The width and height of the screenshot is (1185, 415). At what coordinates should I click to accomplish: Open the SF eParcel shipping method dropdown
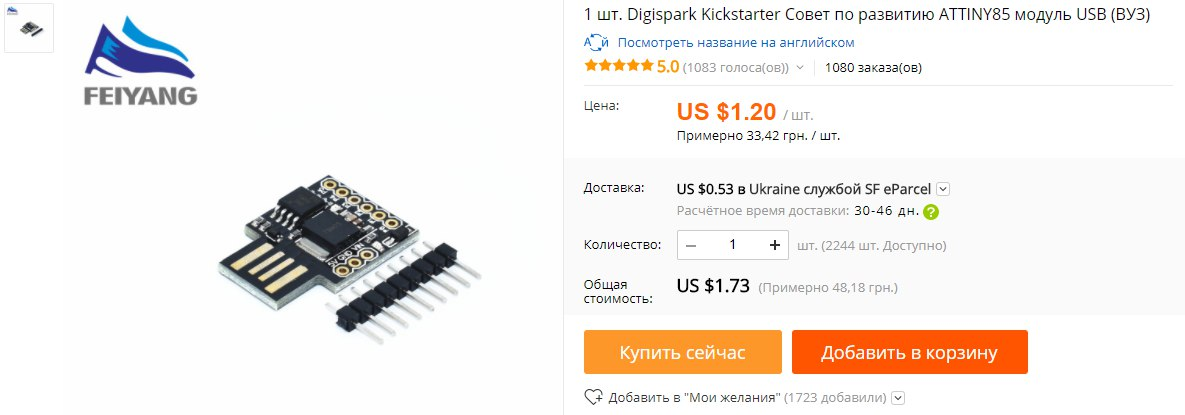coord(943,188)
